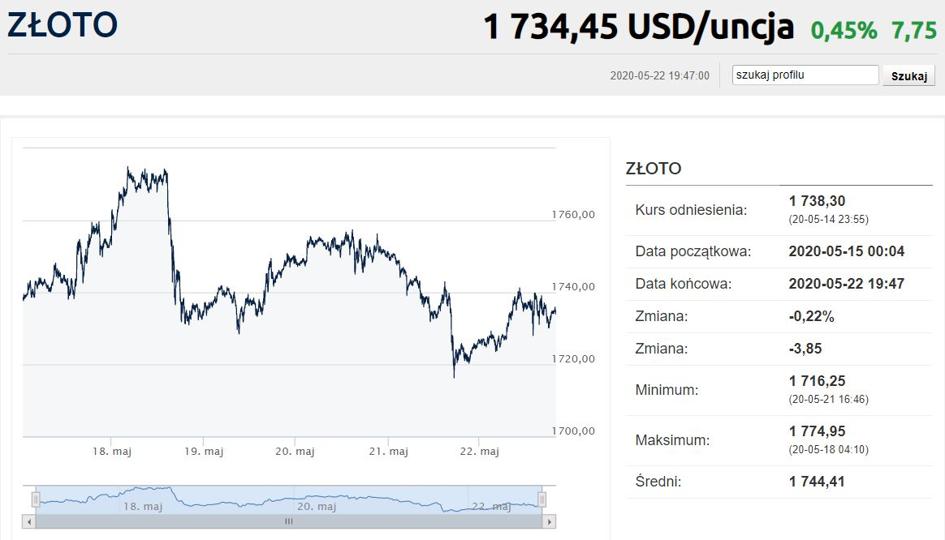Screen dimensions: 945x540
Task: Click the chart peak near 1774 on 18 May
Action: pos(128,168)
